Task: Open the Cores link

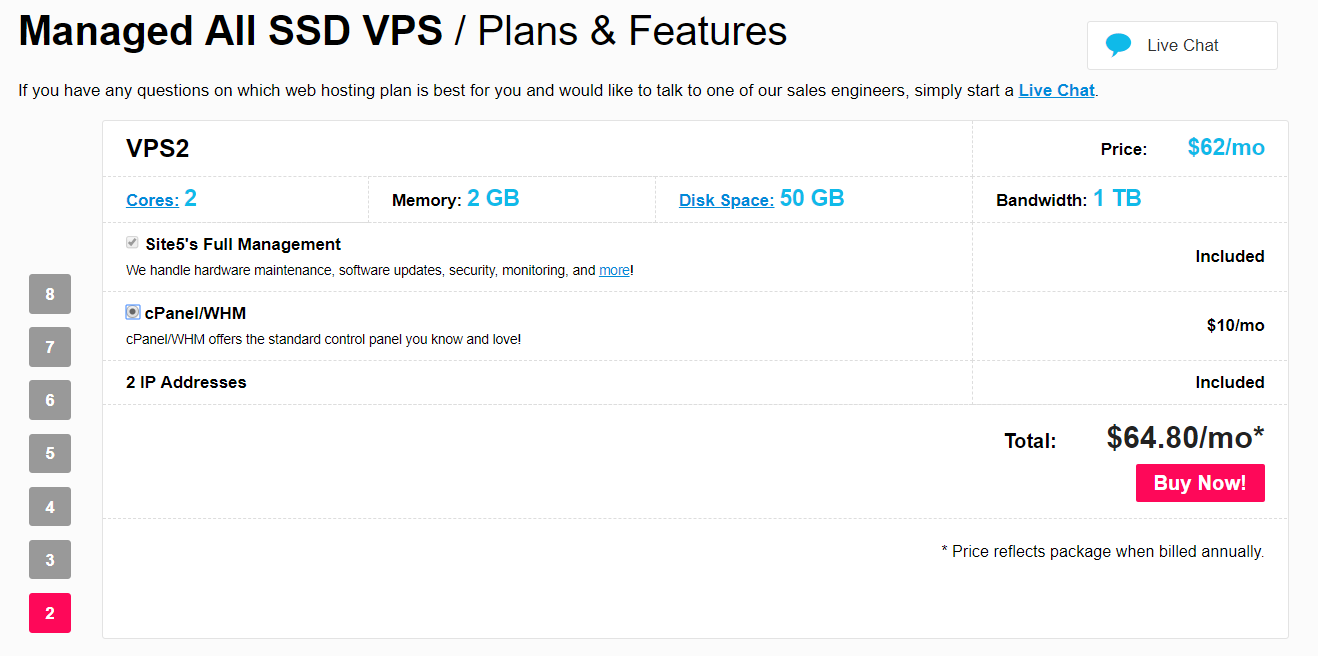Action: coord(152,199)
